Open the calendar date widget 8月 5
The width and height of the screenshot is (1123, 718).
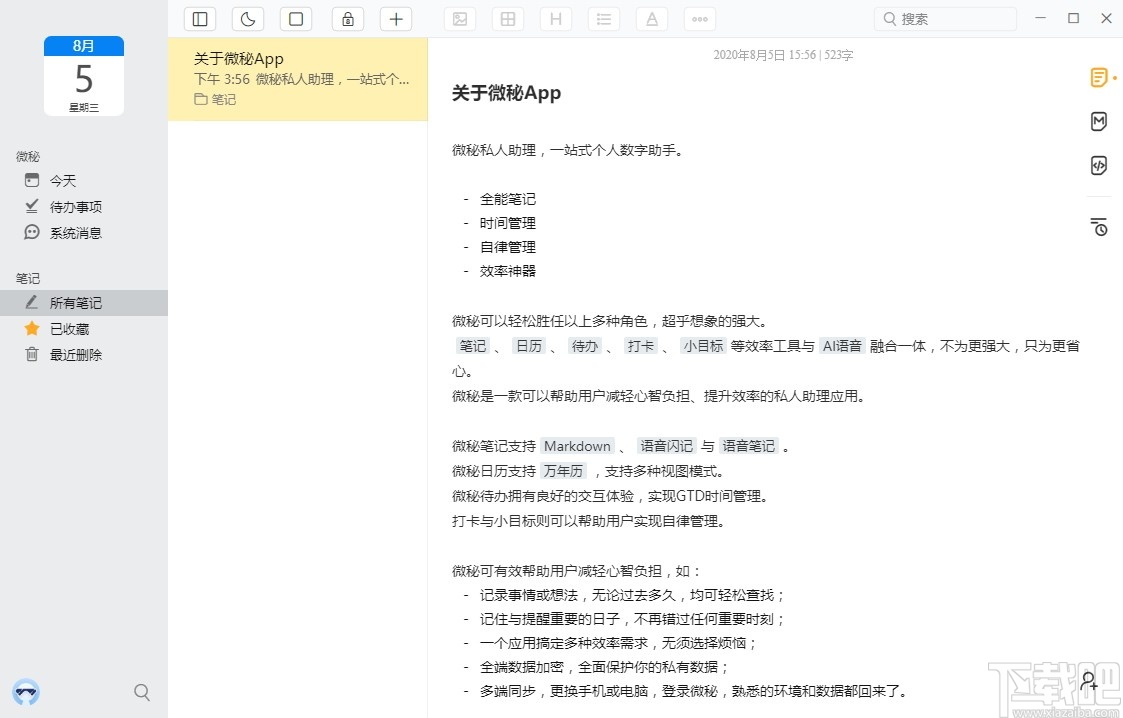pyautogui.click(x=84, y=76)
